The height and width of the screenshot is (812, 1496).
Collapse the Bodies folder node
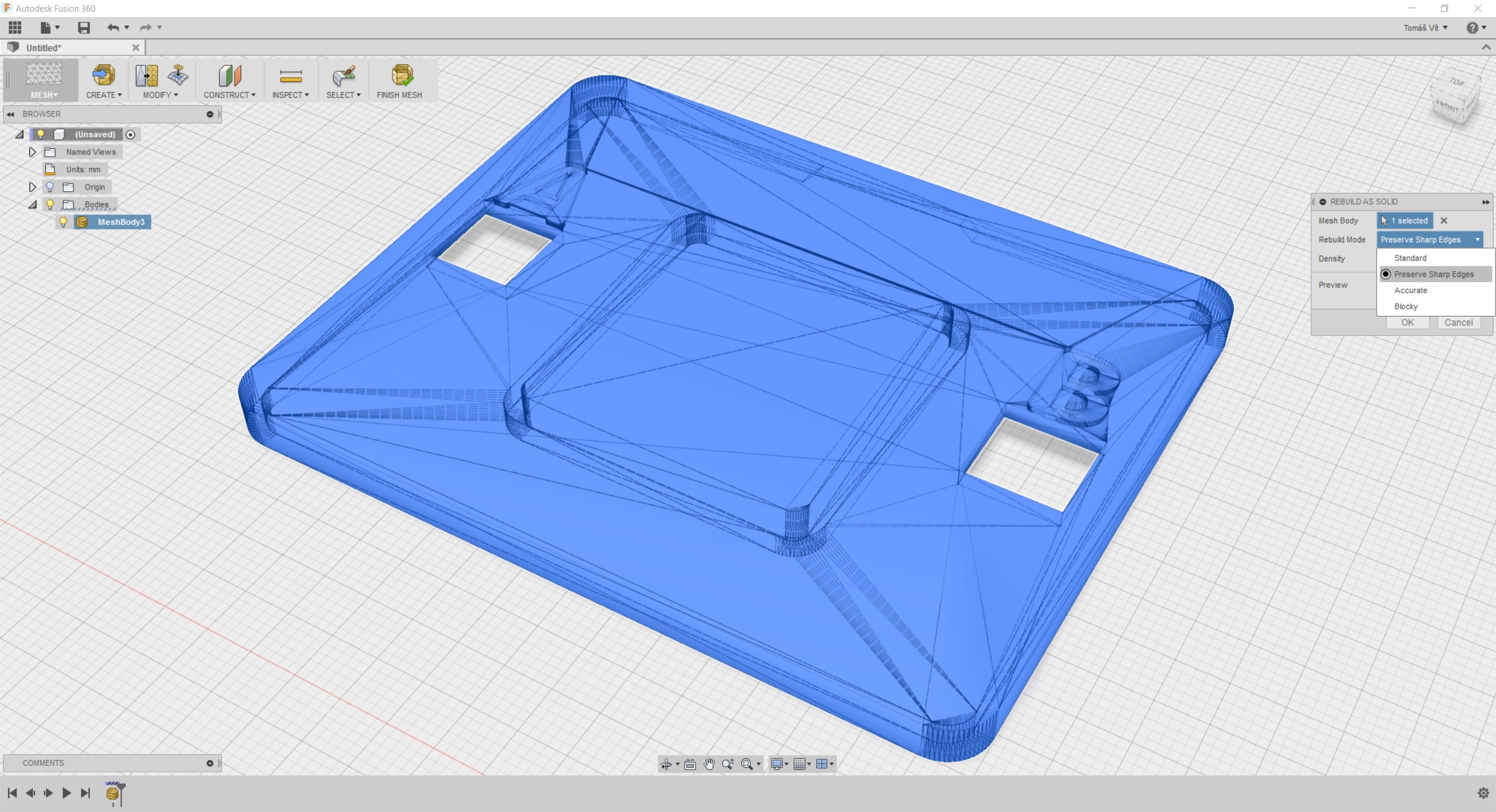[33, 204]
